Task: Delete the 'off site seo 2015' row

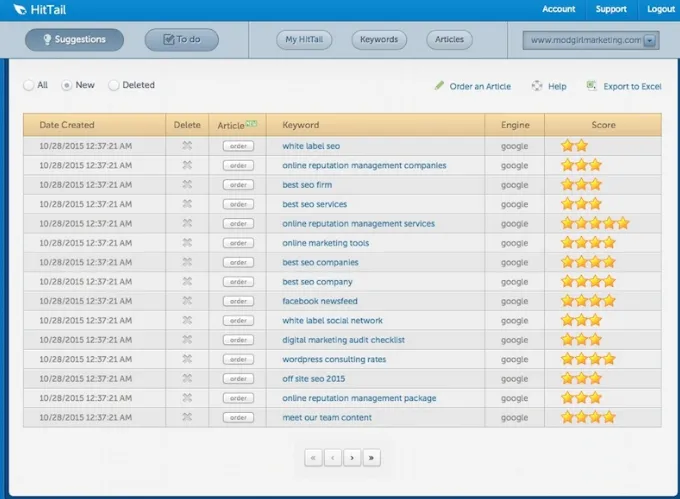Action: pyautogui.click(x=187, y=378)
